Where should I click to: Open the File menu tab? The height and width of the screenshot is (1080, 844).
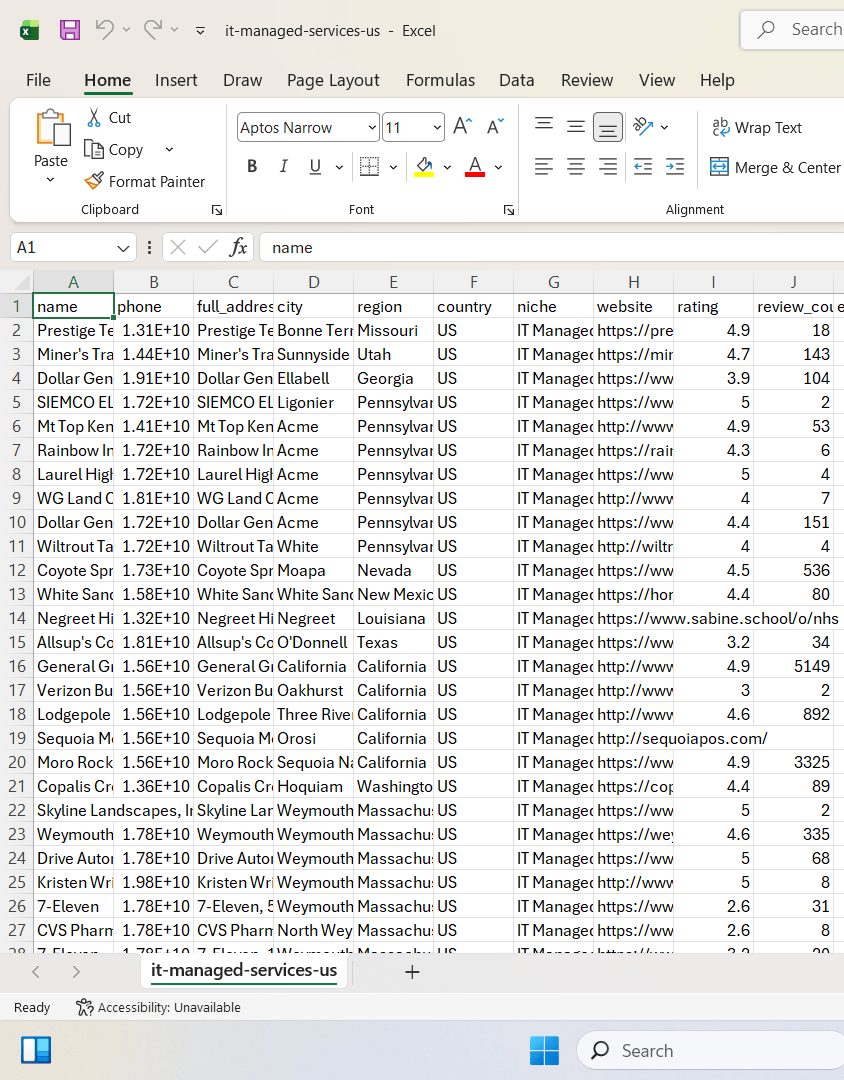pyautogui.click(x=38, y=80)
